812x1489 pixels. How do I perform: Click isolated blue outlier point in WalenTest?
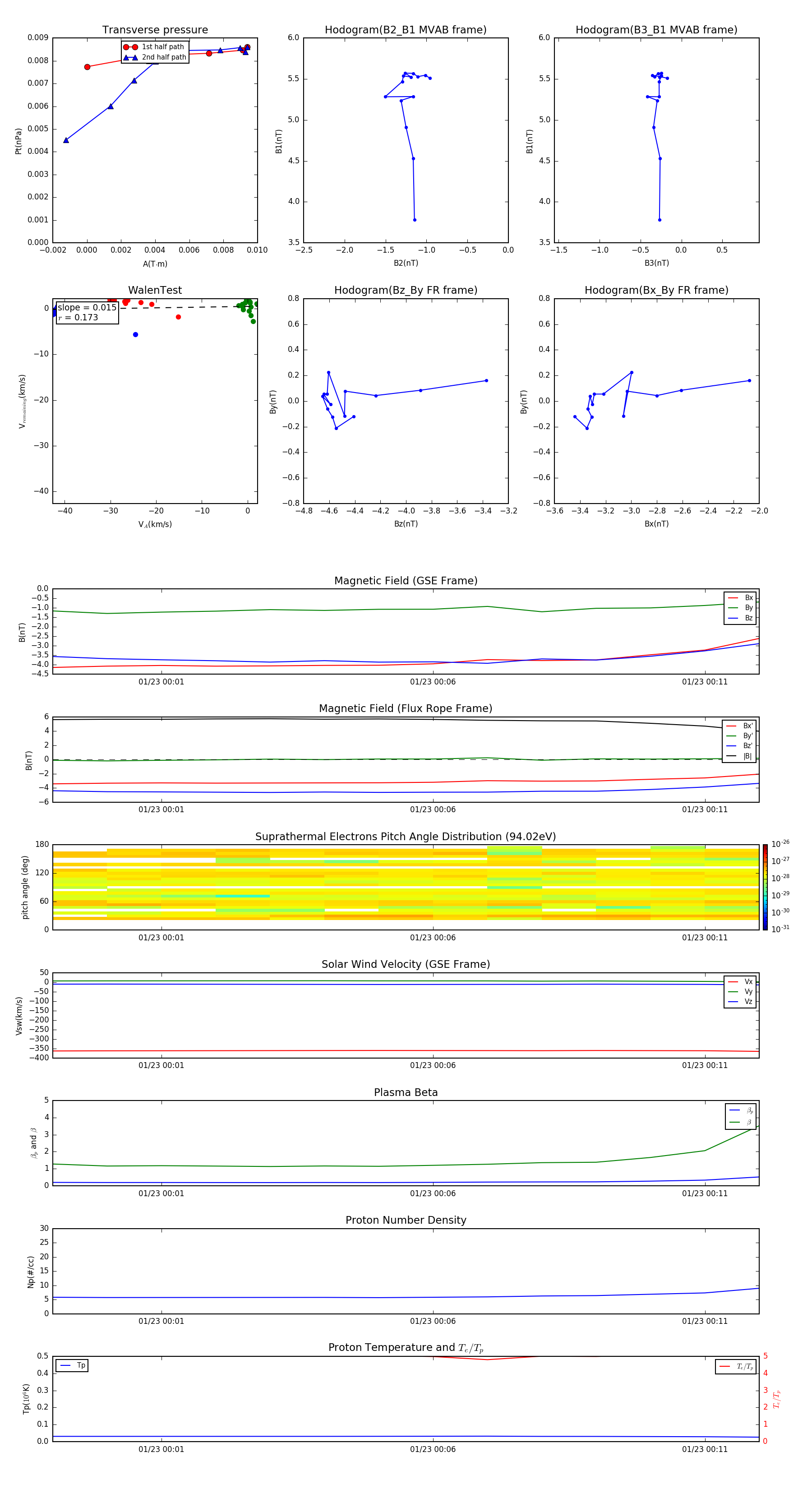(135, 335)
